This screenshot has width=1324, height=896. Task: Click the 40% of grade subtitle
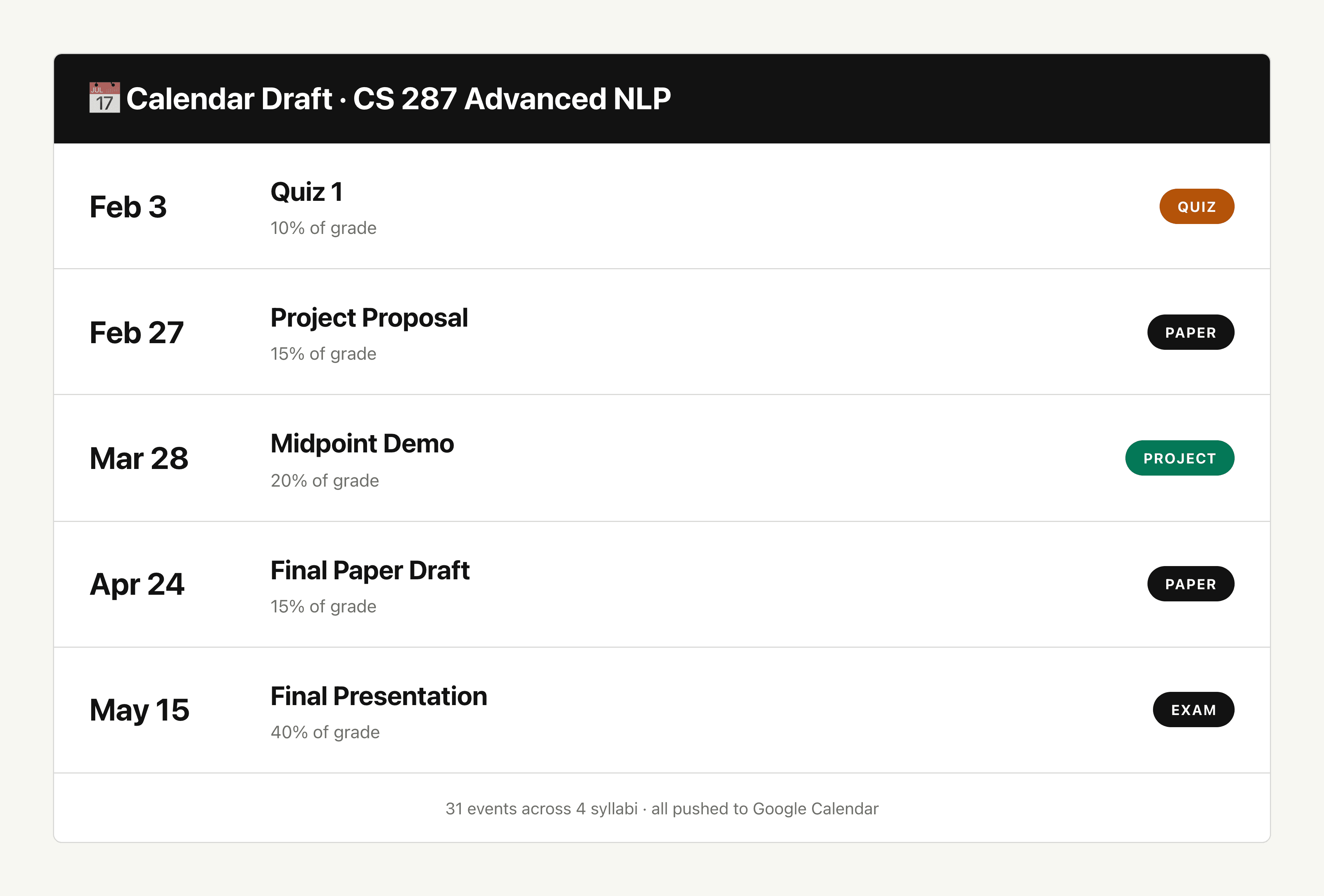tap(325, 732)
